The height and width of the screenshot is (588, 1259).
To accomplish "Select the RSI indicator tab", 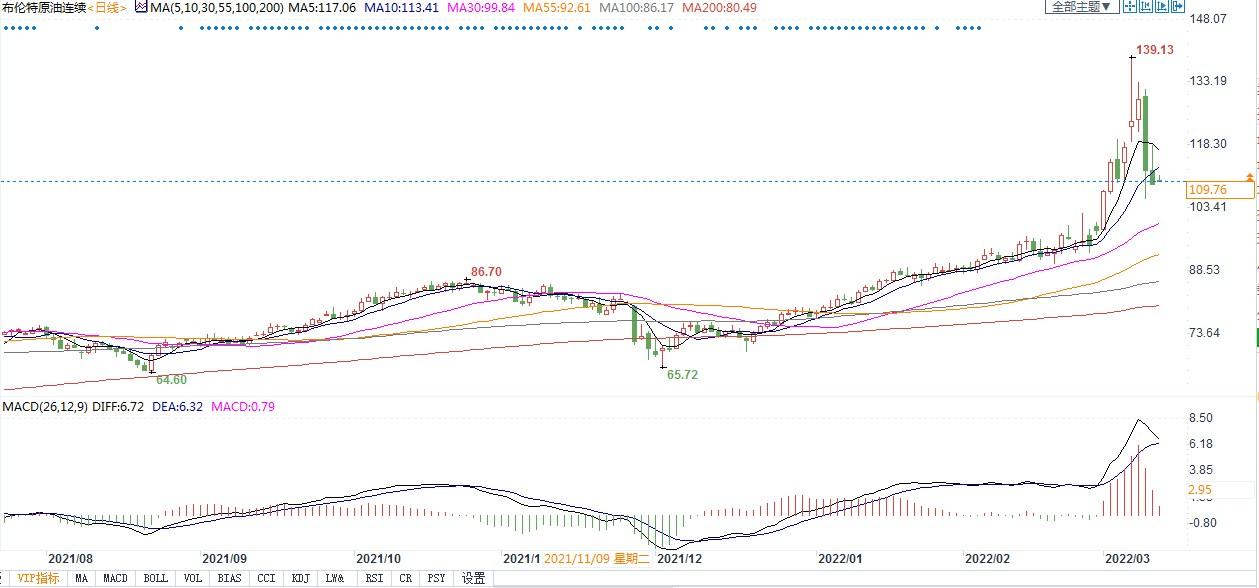I will pyautogui.click(x=374, y=578).
